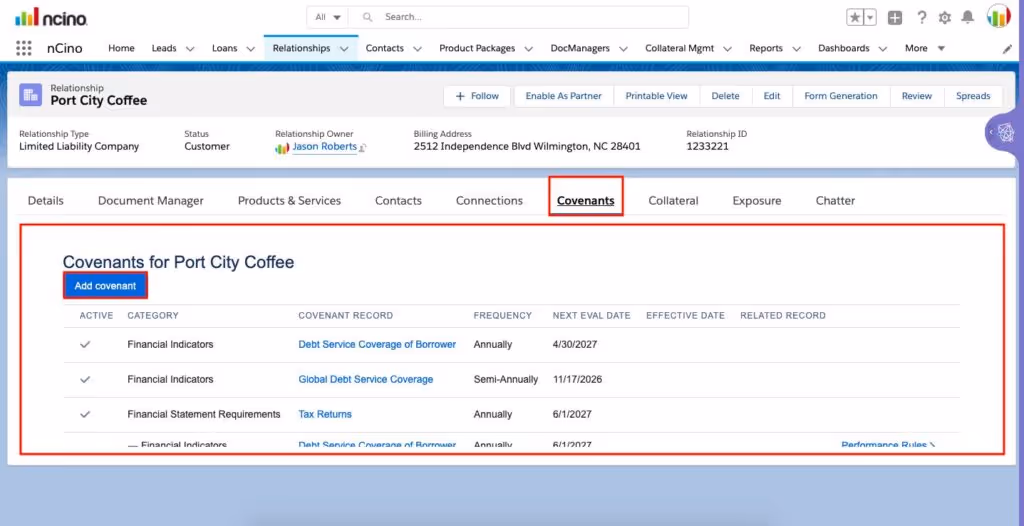Expand the Contacts nav menu chevron

[417, 48]
